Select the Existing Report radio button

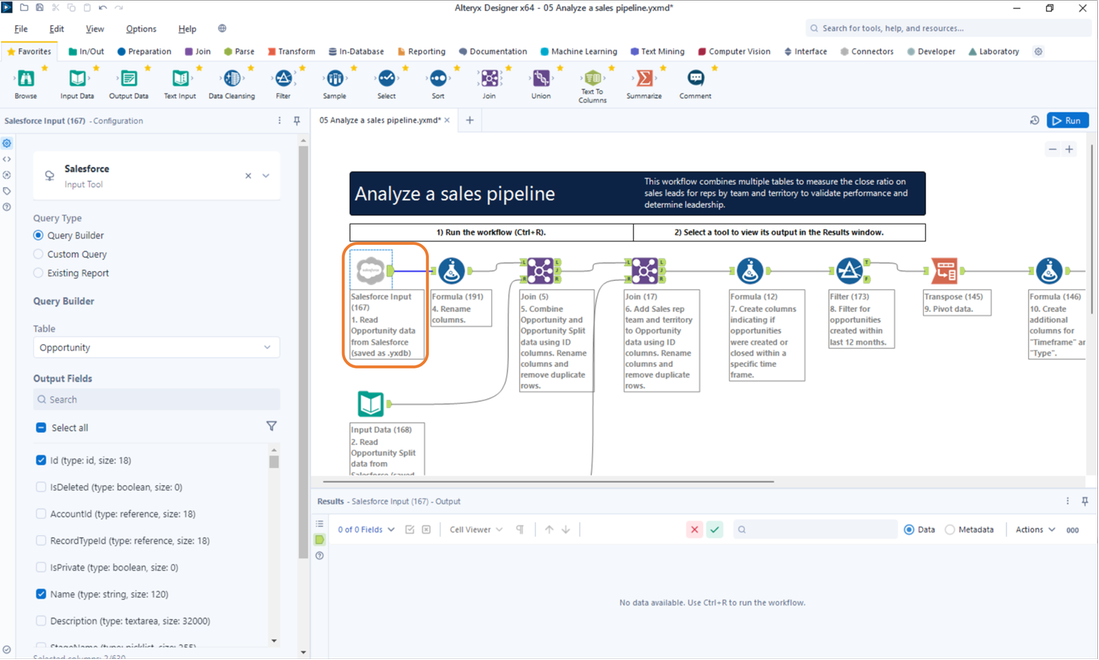tap(39, 273)
